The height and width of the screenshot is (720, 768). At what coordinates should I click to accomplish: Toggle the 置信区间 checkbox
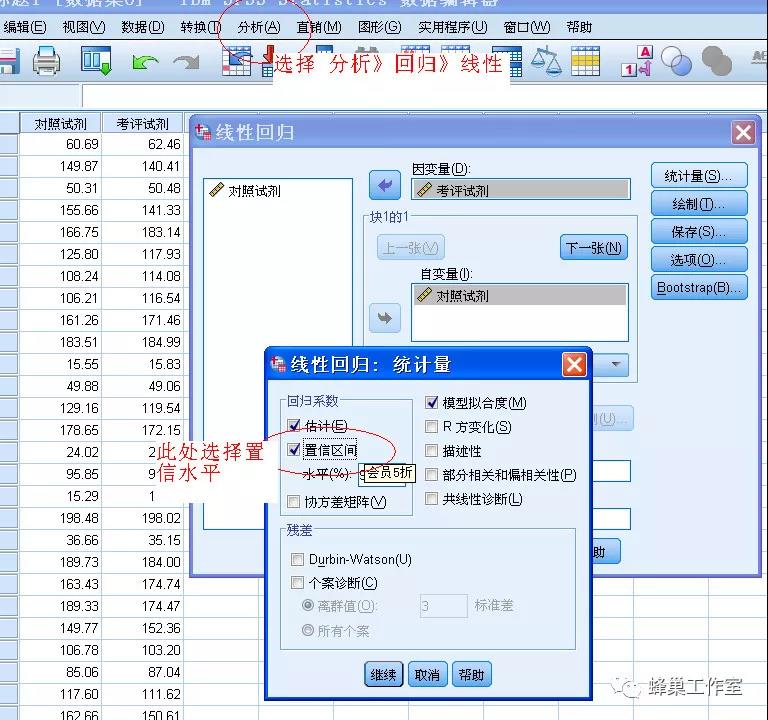click(x=294, y=451)
